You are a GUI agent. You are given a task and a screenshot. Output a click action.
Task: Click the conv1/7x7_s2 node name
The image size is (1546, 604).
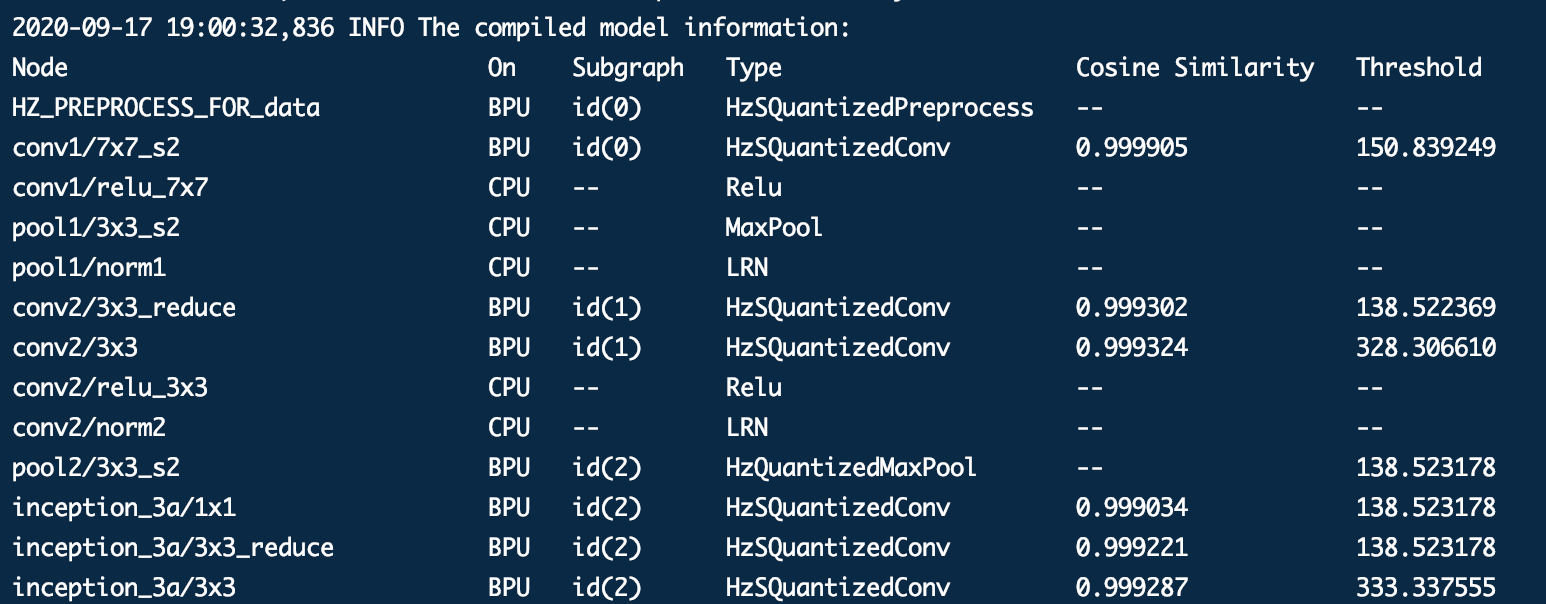coord(96,148)
